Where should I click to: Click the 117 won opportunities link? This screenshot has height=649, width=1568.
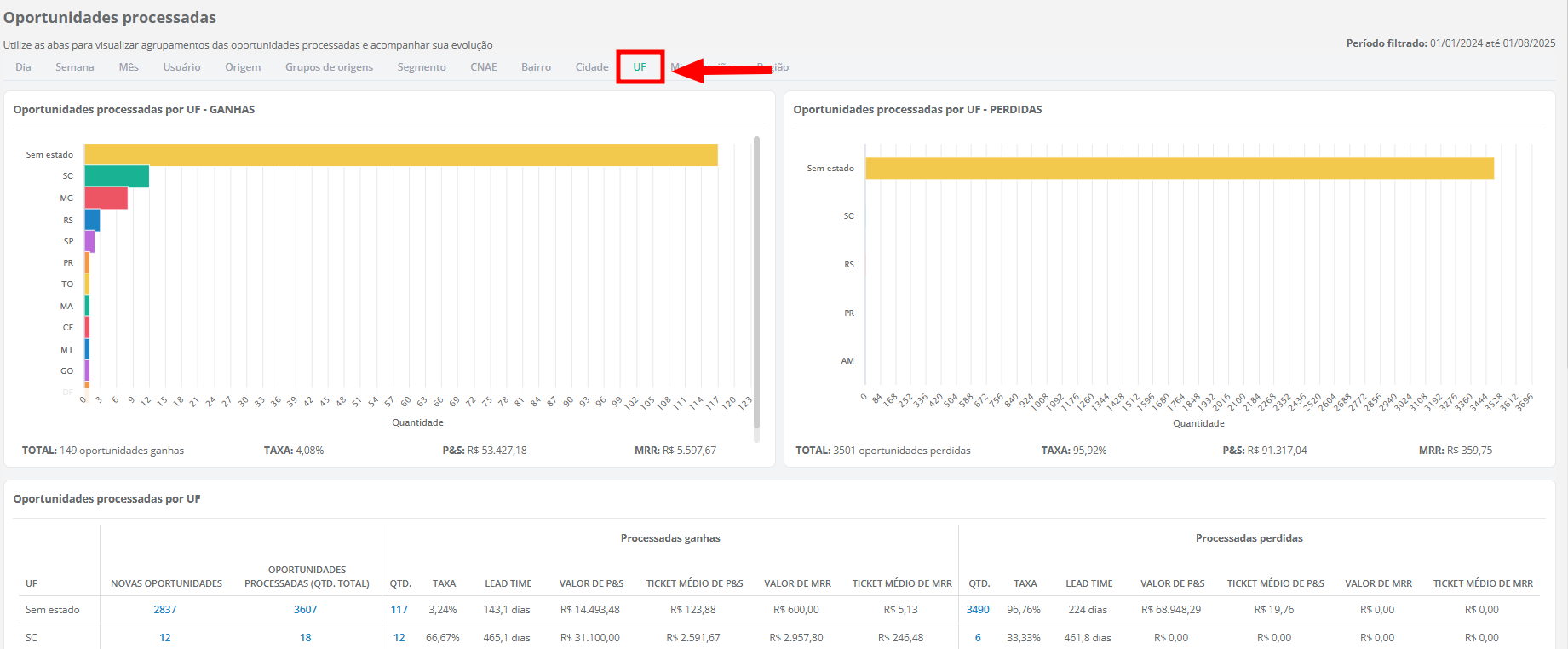pyautogui.click(x=399, y=610)
